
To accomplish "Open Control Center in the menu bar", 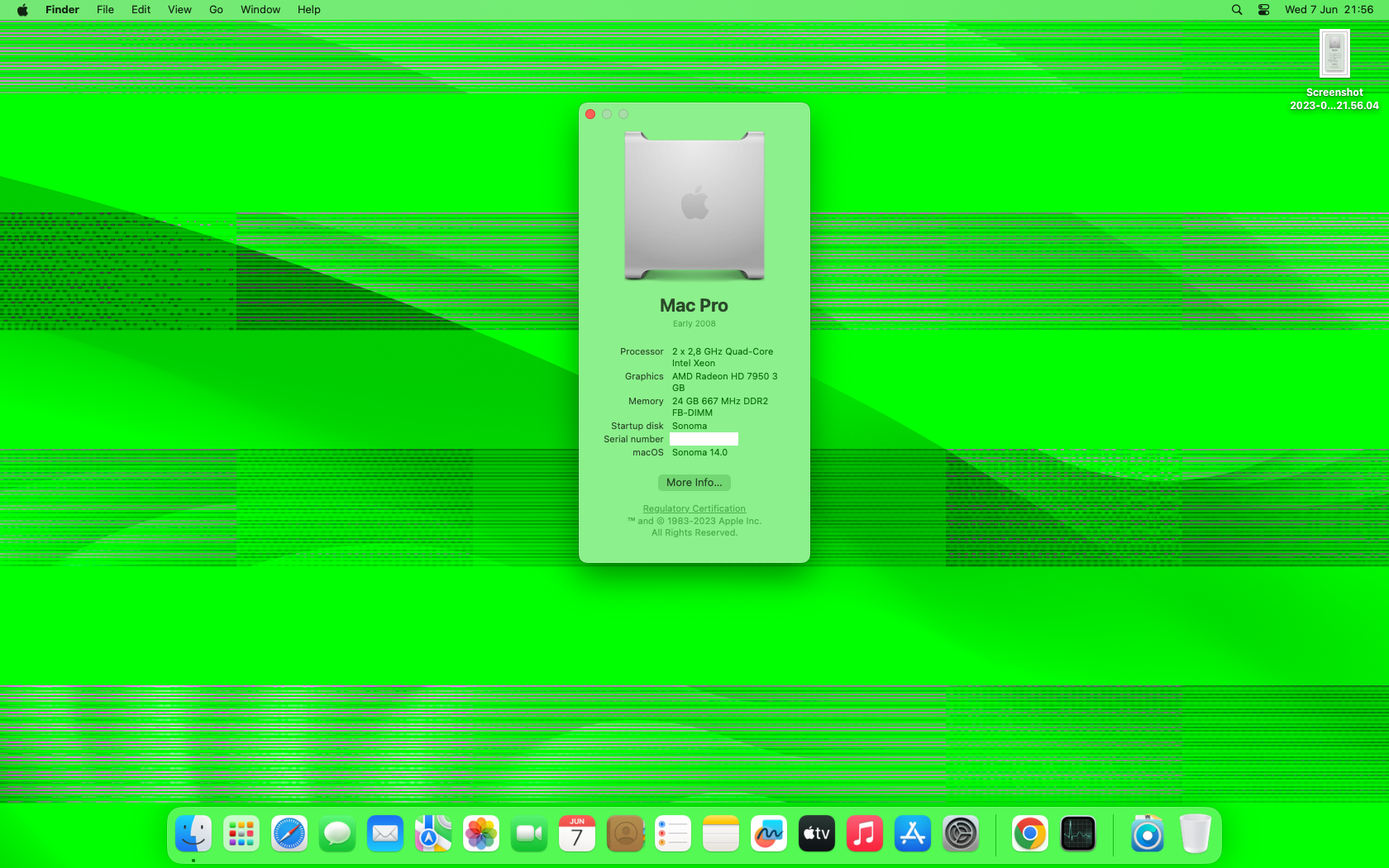I will coord(1264,10).
